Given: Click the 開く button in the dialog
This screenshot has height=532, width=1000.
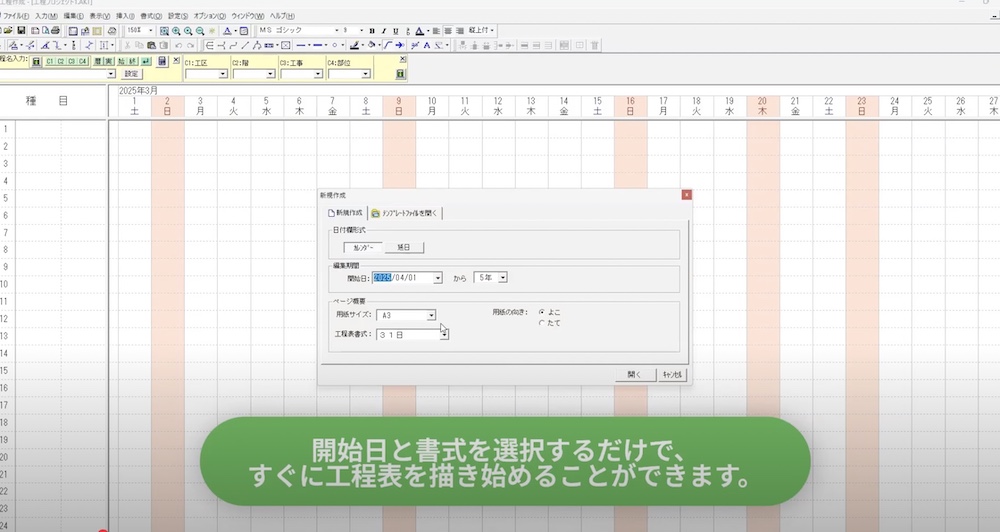Looking at the screenshot, I should coord(634,374).
